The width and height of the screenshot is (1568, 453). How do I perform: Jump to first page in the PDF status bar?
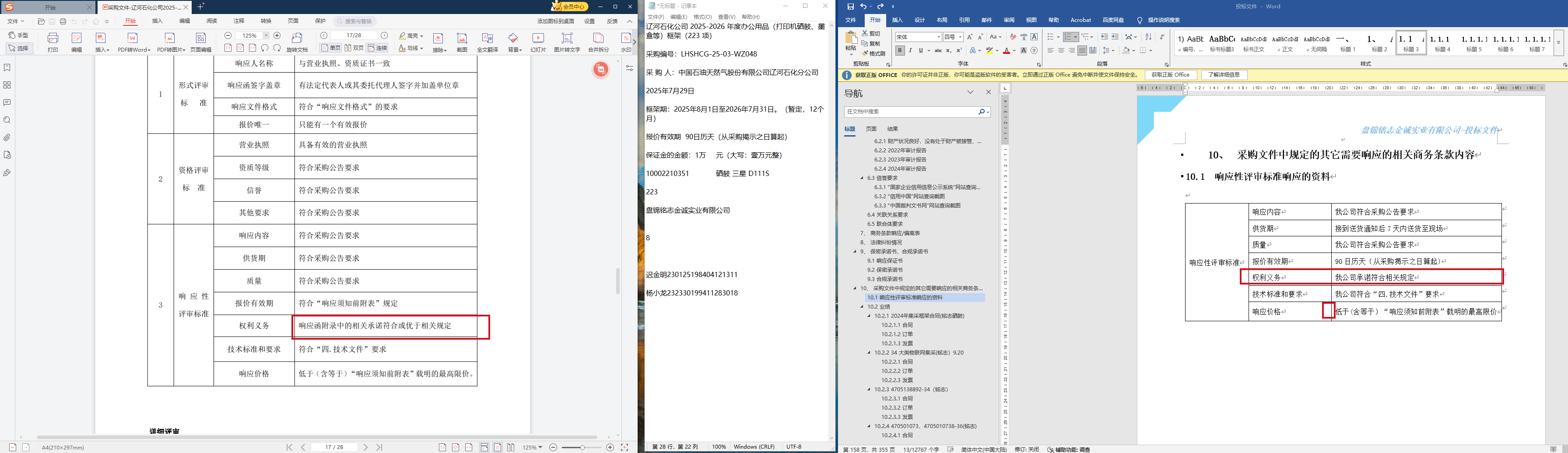pyautogui.click(x=290, y=447)
